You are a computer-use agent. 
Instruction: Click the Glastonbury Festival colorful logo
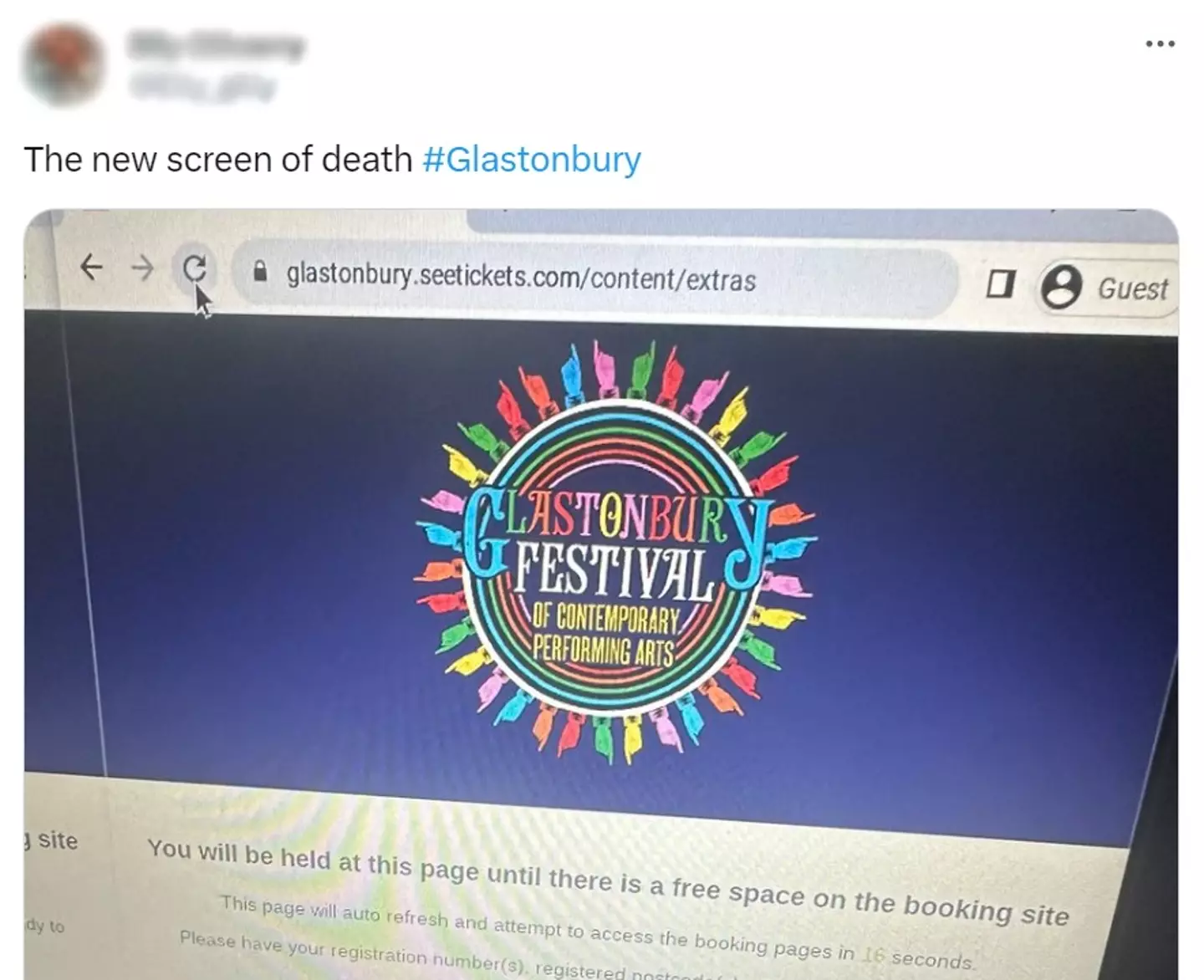pyautogui.click(x=616, y=553)
